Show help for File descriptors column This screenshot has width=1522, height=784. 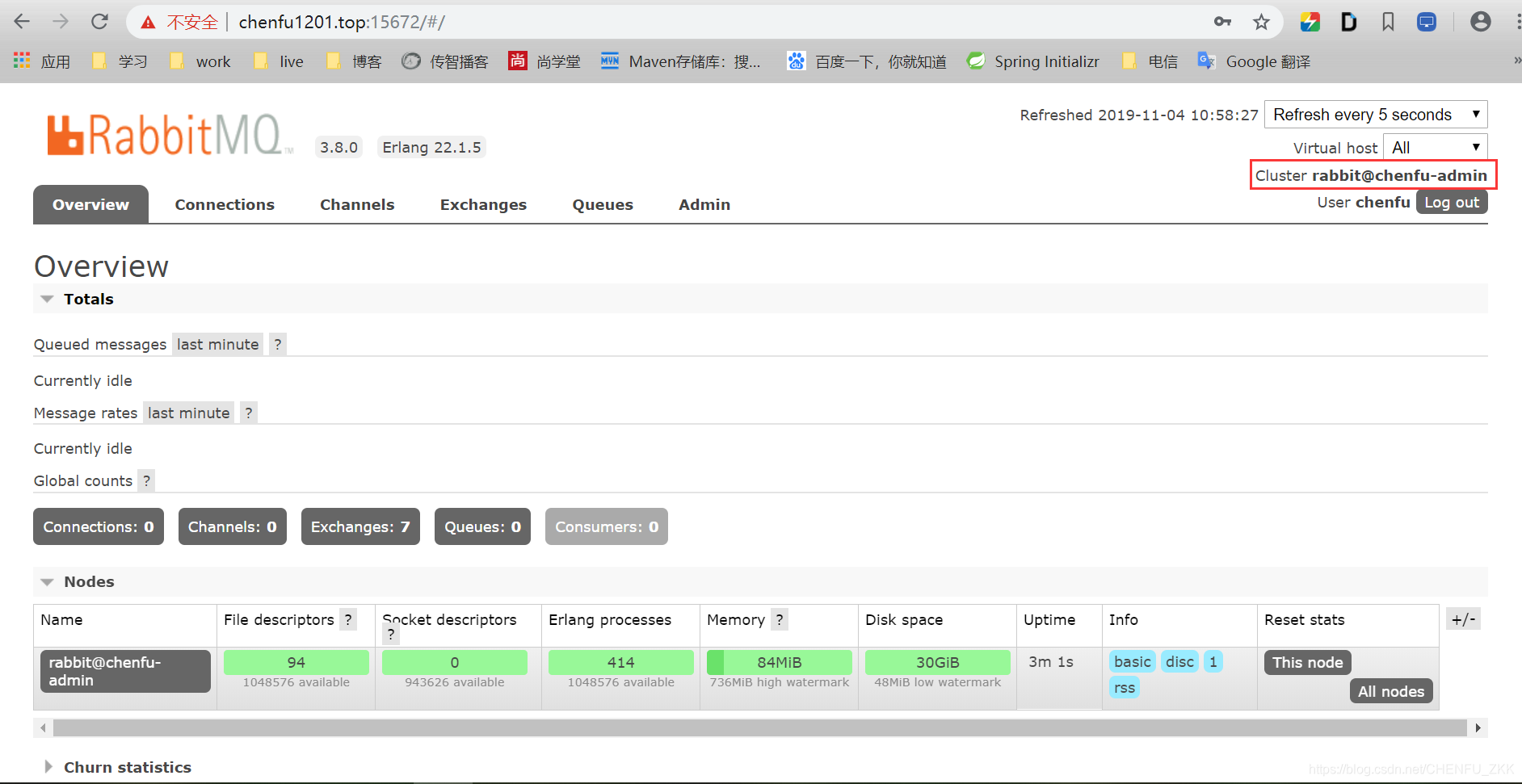(348, 619)
